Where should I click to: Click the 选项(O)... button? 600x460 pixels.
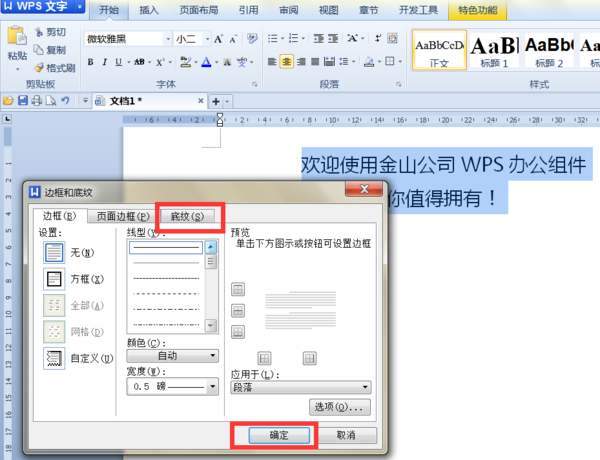click(339, 407)
